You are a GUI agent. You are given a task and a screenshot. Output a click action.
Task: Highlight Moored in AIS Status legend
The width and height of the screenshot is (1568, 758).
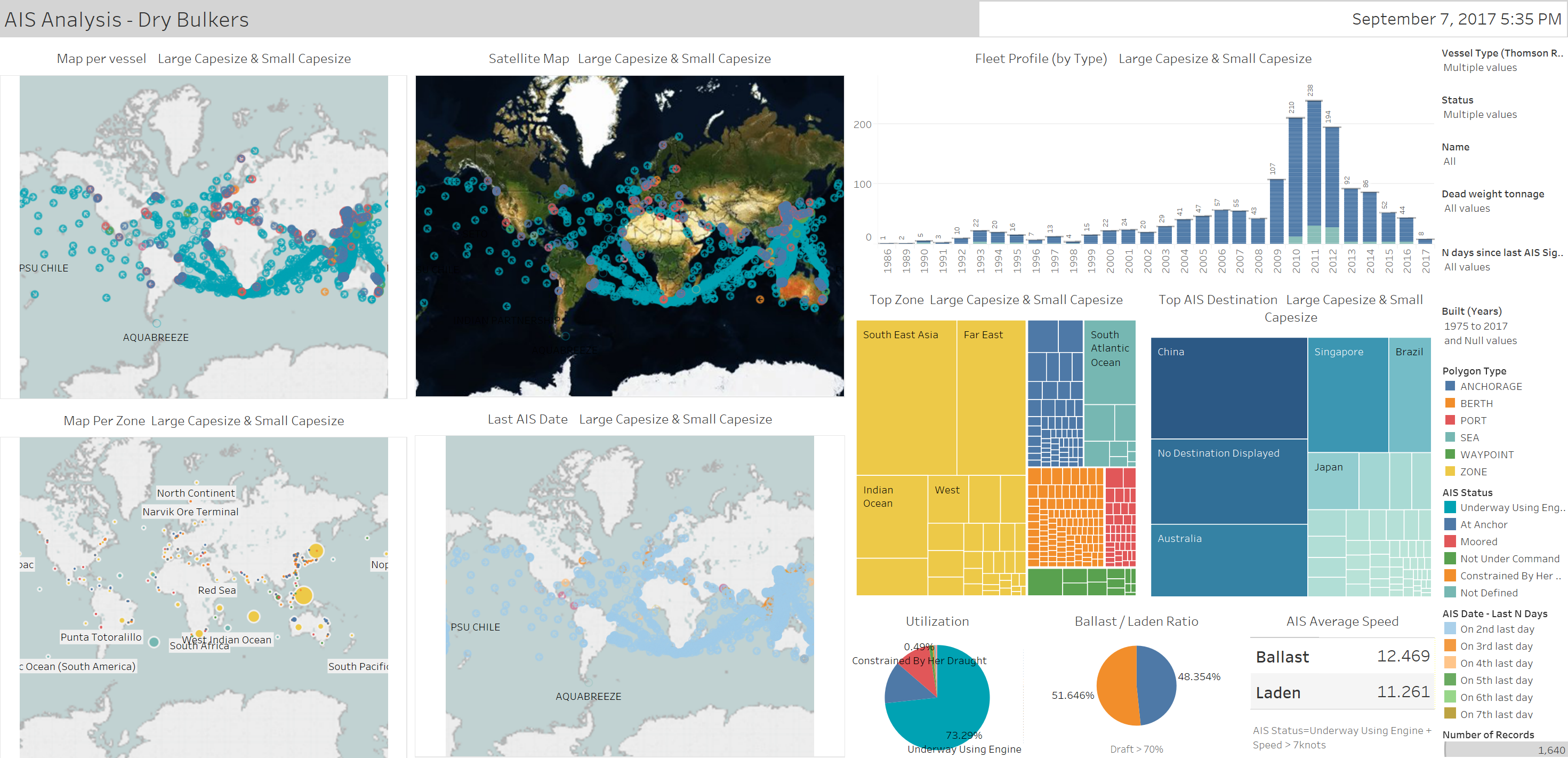1470,542
